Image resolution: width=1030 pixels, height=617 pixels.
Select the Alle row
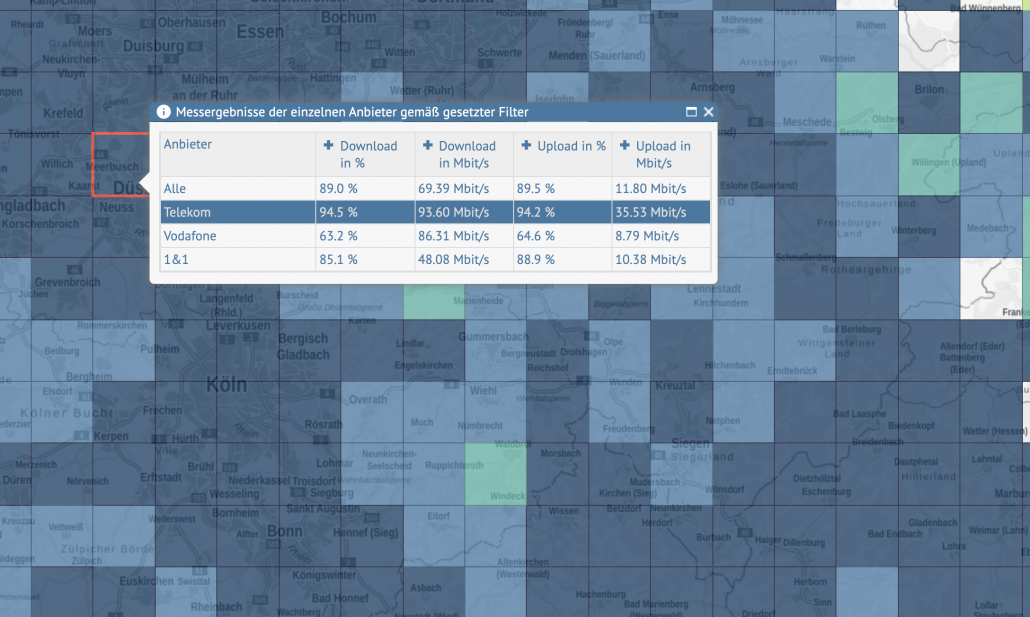point(436,189)
